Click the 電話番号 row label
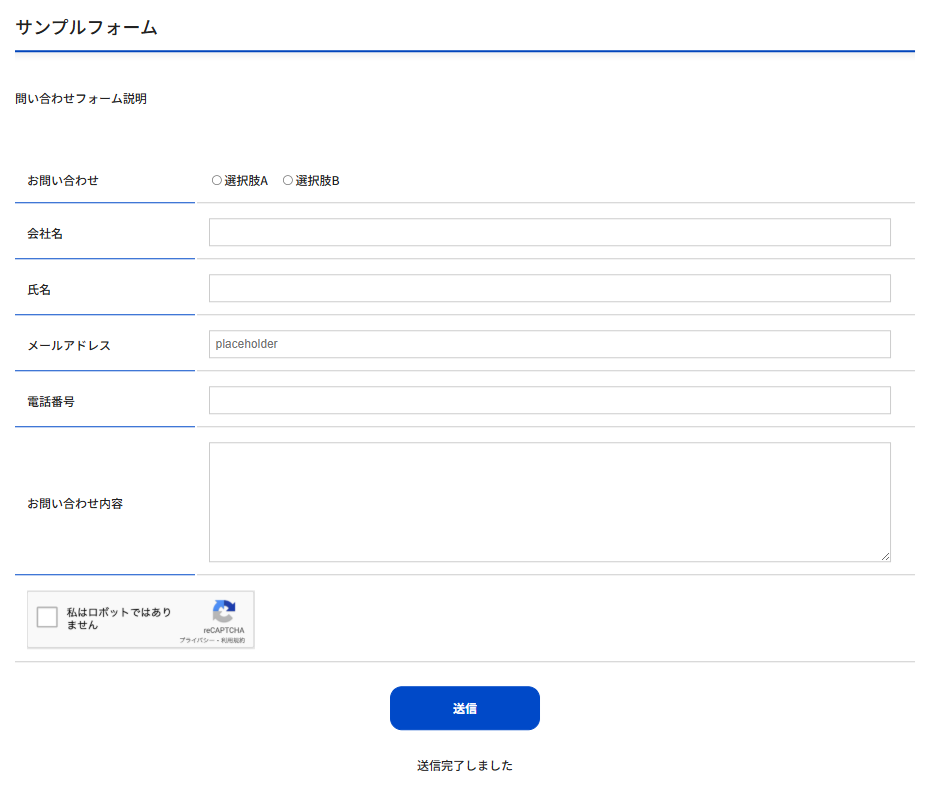The width and height of the screenshot is (933, 786). tap(51, 402)
